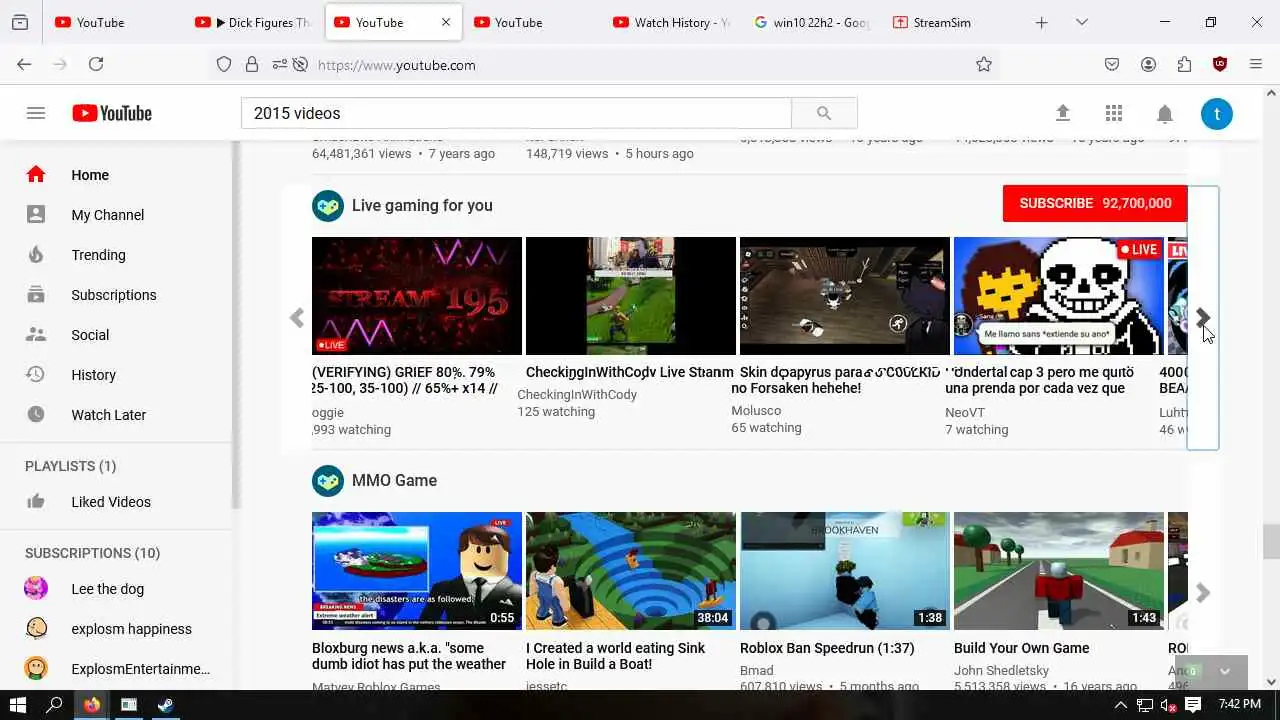The image size is (1280, 720).
Task: Open the Firefox application menu
Action: tap(1256, 64)
